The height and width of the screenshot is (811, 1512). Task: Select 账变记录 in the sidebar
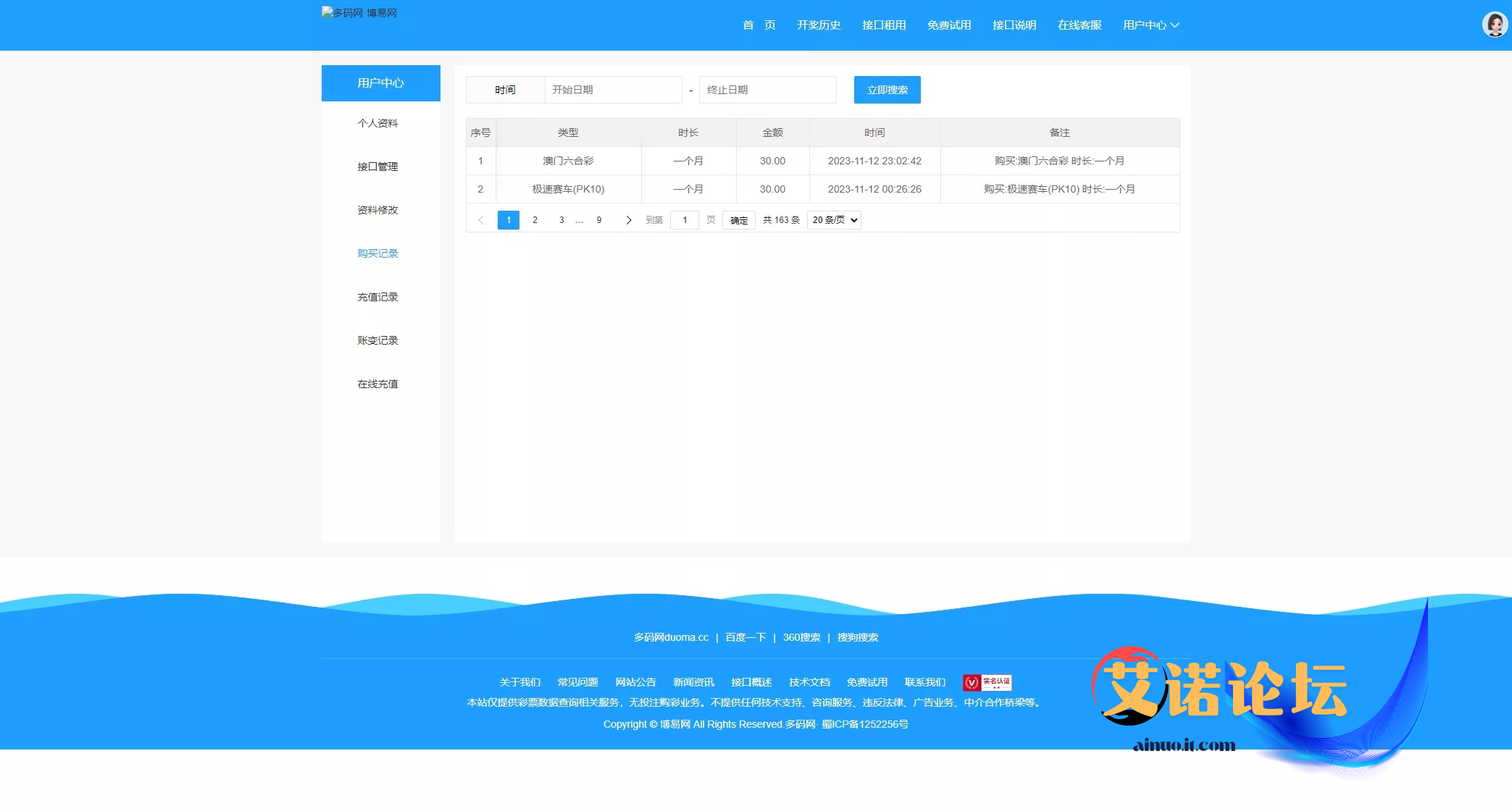[x=377, y=340]
